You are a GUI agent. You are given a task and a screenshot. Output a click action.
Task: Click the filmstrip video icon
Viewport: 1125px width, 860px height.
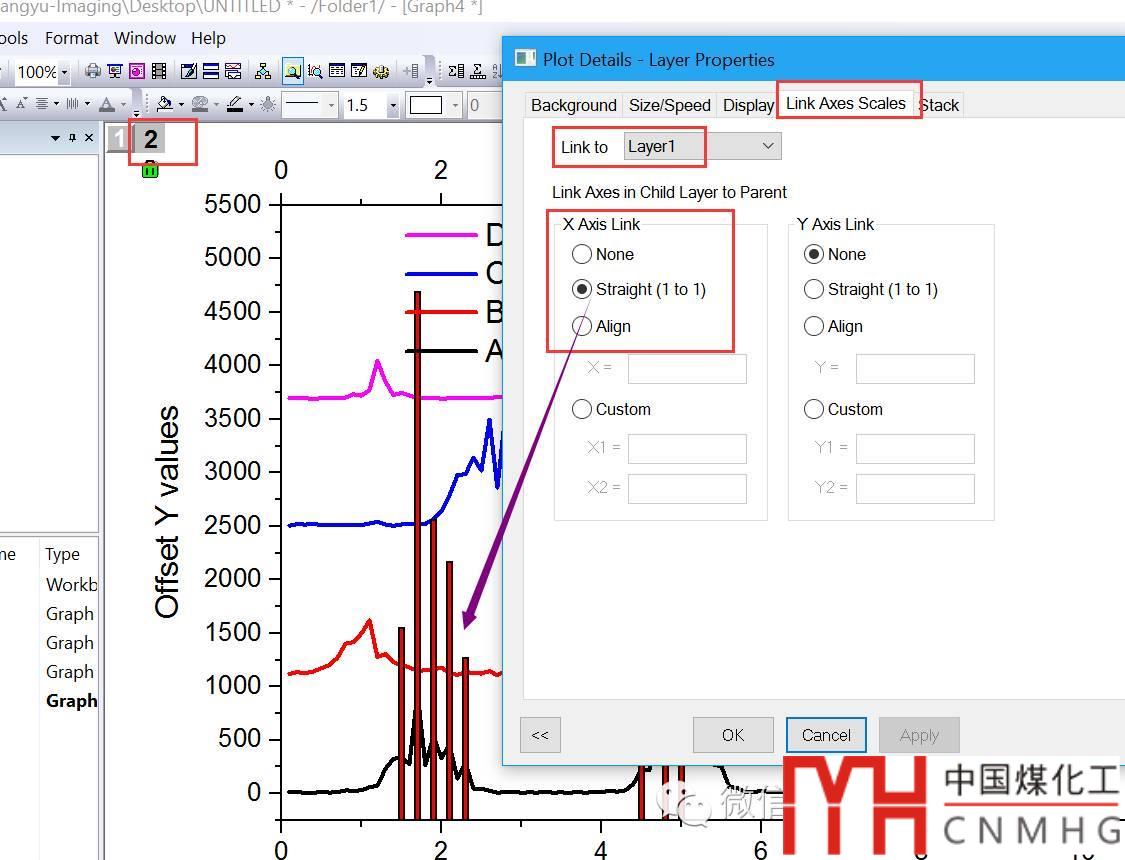click(x=159, y=71)
